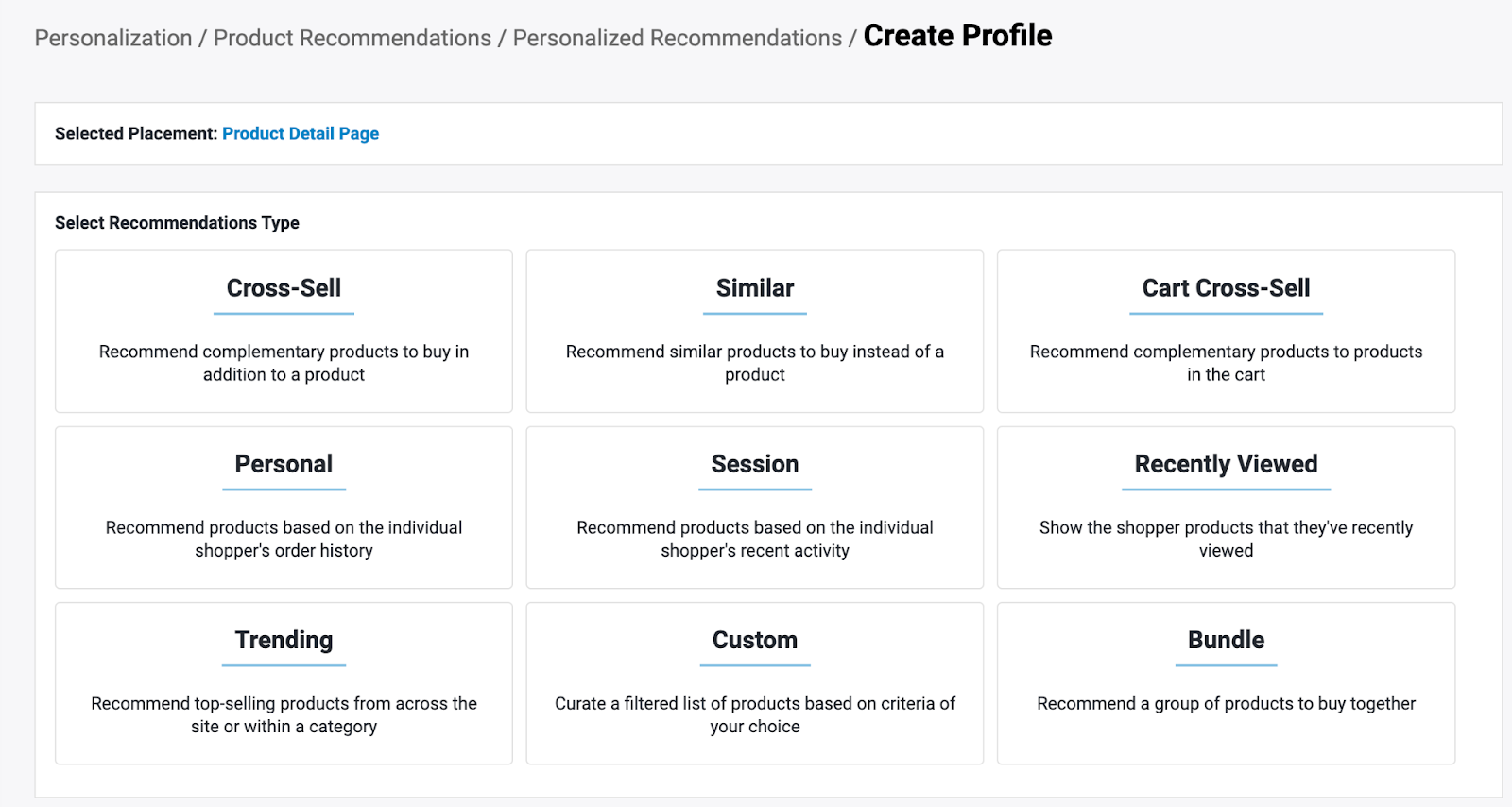This screenshot has height=807, width=1512.
Task: Click 'Show the shopper products' description text
Action: point(1226,539)
